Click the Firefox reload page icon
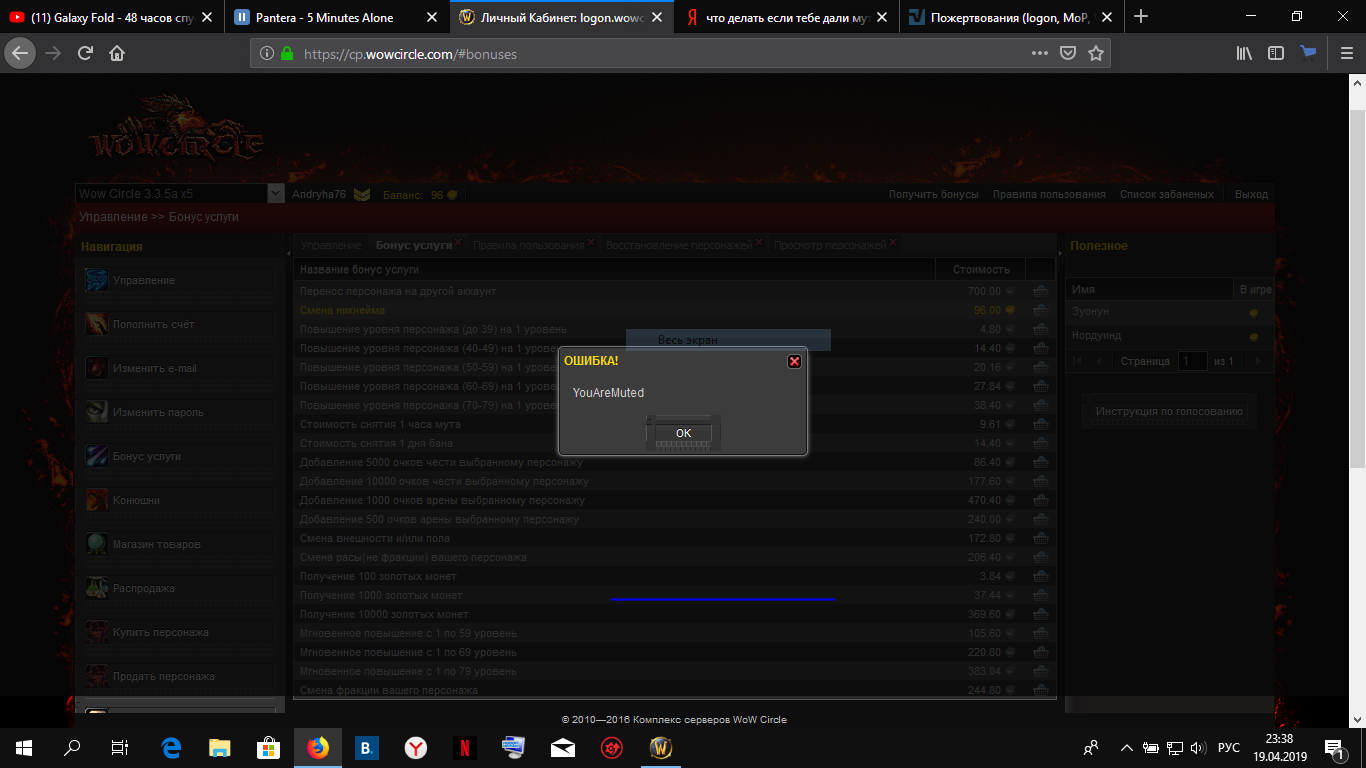Screen dimensions: 1366x768 (x=85, y=54)
